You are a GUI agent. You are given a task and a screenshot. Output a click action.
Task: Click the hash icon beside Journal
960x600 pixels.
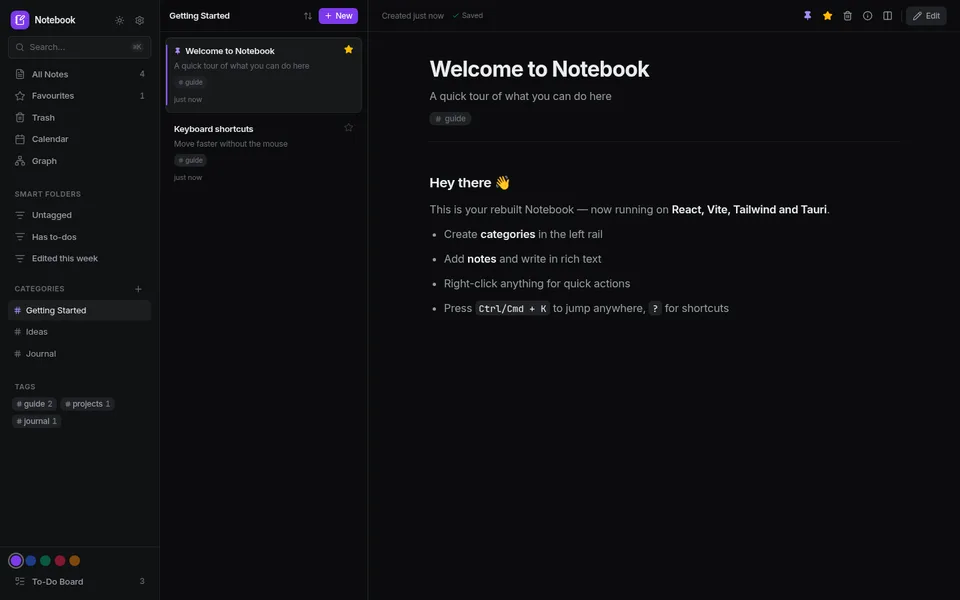(18, 354)
